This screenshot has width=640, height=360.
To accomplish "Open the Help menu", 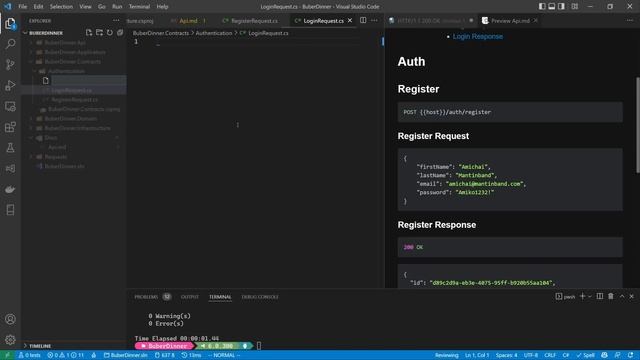I will [x=162, y=7].
